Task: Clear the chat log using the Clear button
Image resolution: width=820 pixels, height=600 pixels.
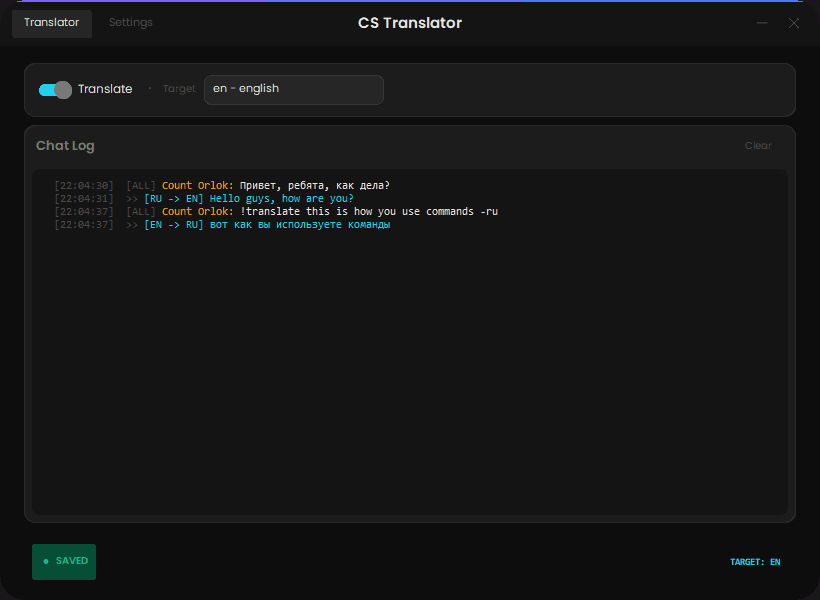Action: tap(758, 145)
